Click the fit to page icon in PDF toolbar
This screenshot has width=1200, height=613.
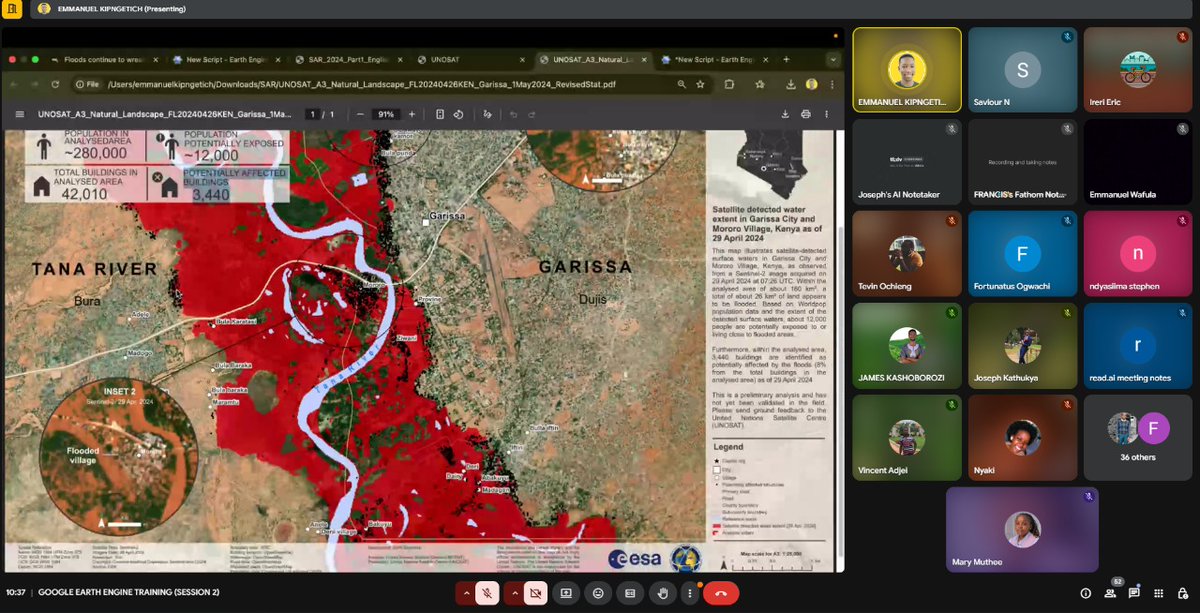[440, 114]
